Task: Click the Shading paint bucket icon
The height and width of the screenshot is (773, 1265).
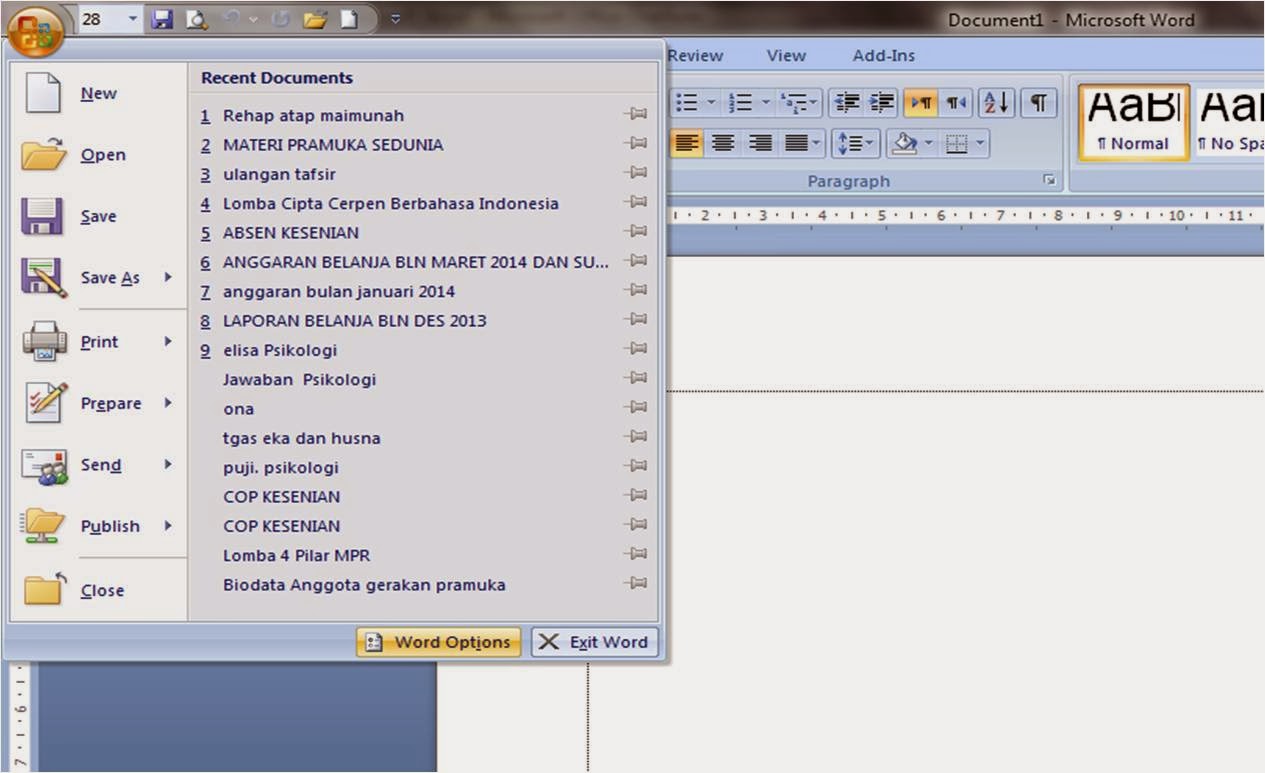Action: click(x=905, y=144)
